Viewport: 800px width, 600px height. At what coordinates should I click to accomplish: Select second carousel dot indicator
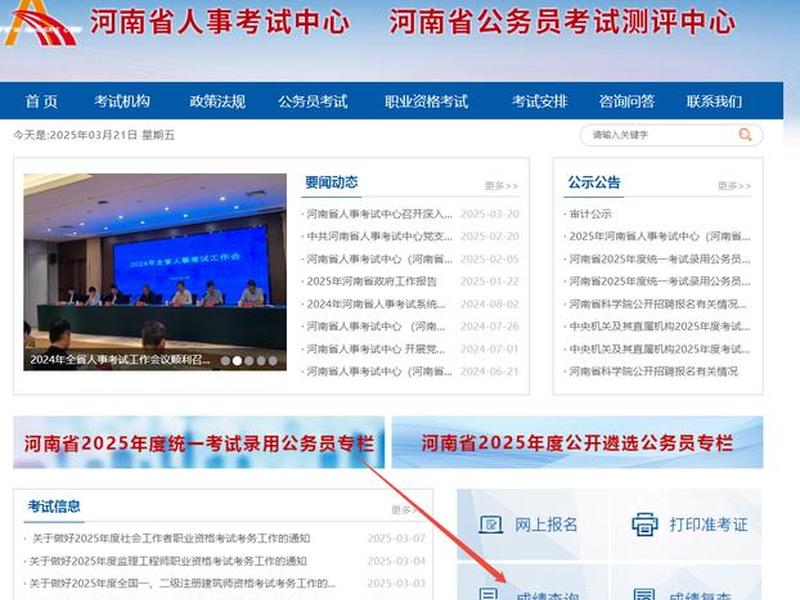pyautogui.click(x=237, y=361)
